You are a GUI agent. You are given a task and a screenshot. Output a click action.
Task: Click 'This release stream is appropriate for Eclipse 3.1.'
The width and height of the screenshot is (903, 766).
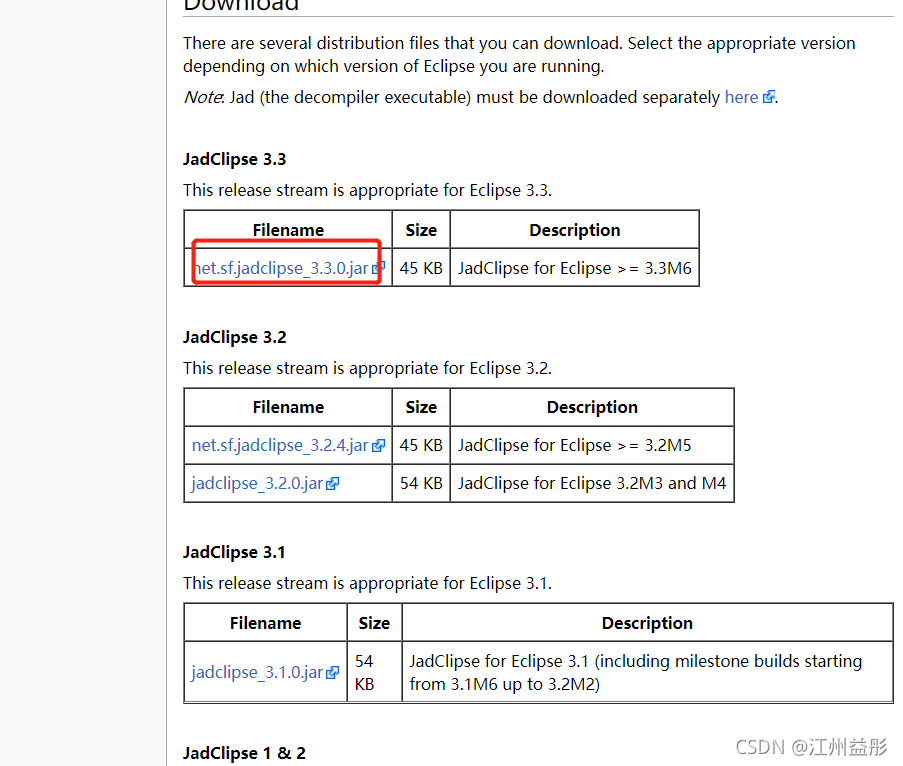coord(367,583)
